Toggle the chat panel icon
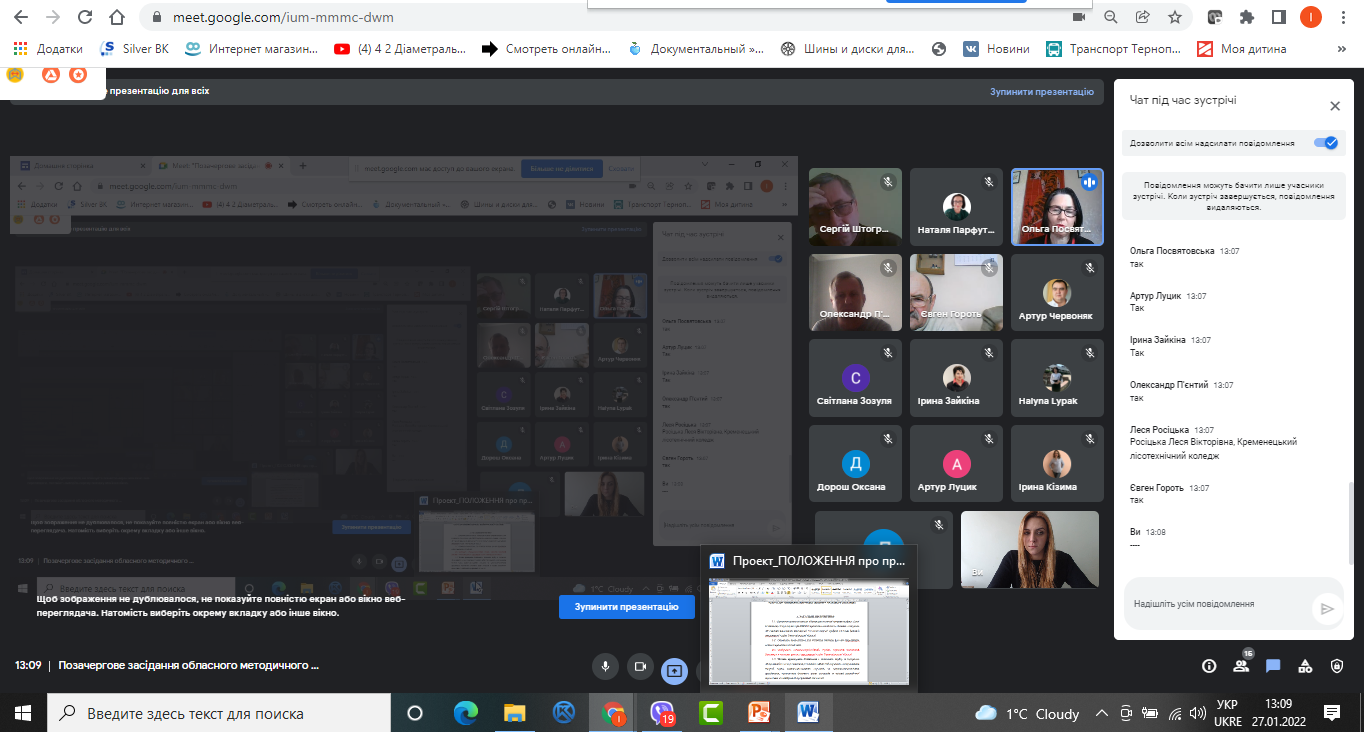Viewport: 1364px width, 732px height. (x=1273, y=666)
